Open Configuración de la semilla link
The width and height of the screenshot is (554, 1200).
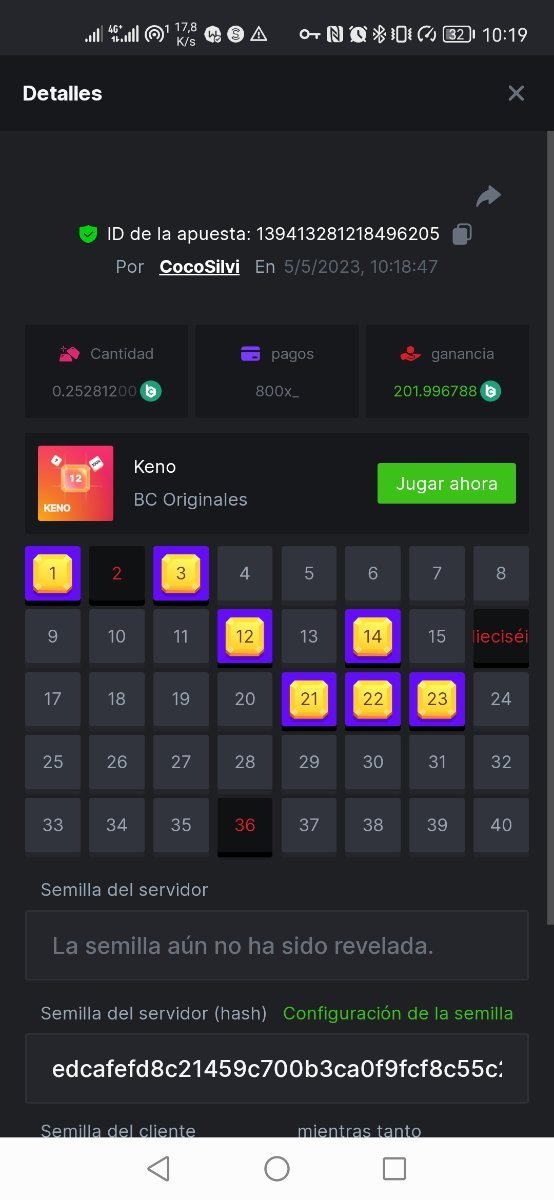(x=398, y=1013)
